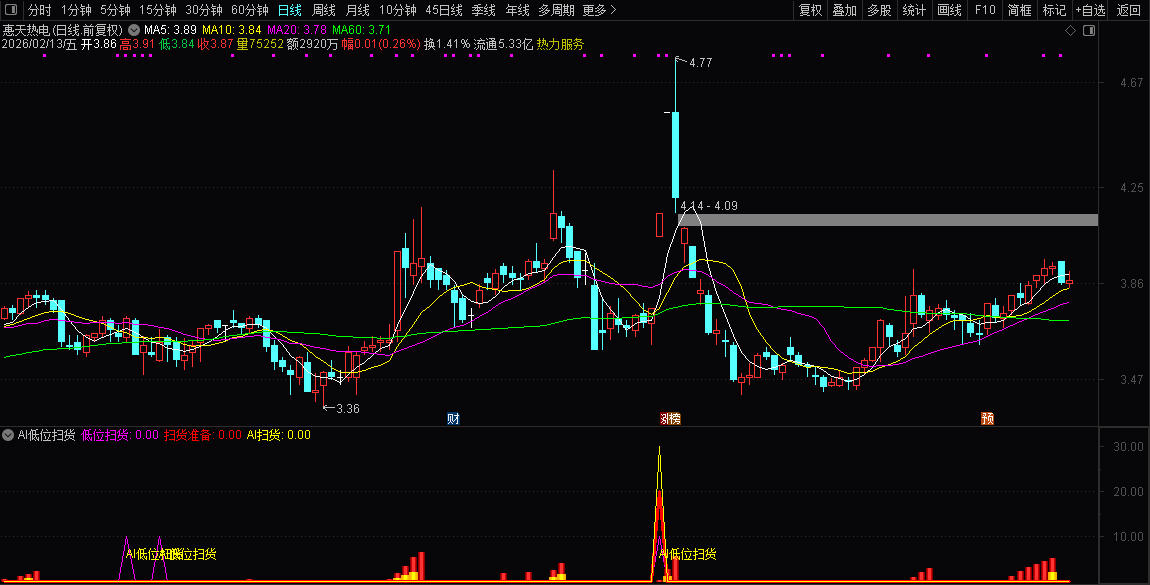Click the 4.67 price axis label
Viewport: 1150px width, 585px height.
(x=1132, y=83)
